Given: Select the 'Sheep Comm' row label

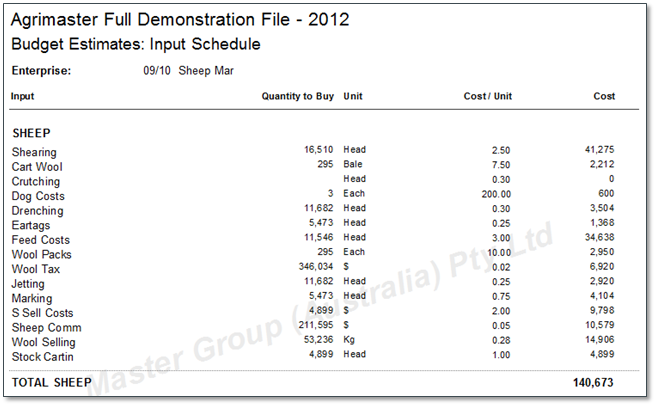Looking at the screenshot, I should click(x=46, y=328).
